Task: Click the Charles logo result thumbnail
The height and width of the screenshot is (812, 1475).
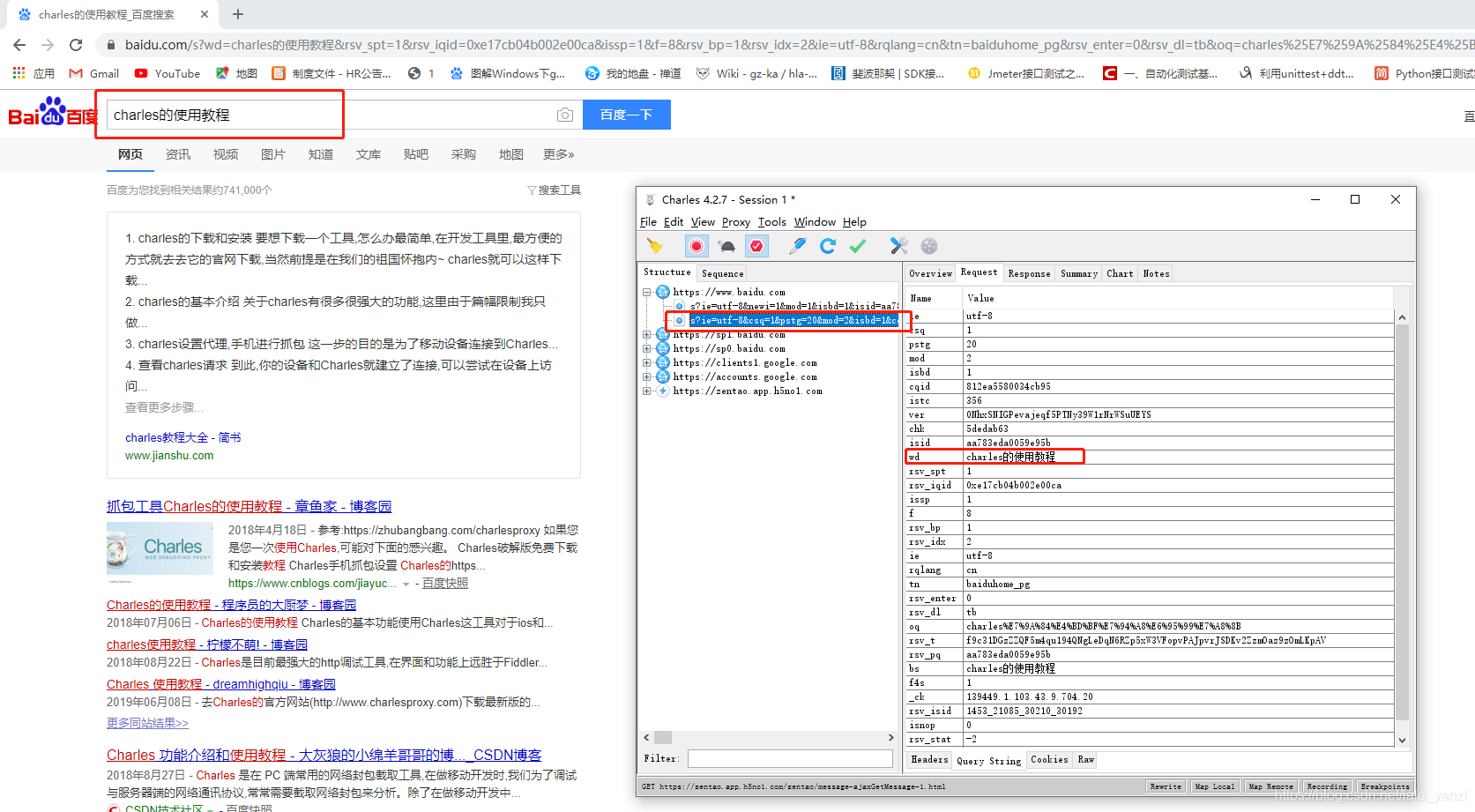Action: pyautogui.click(x=160, y=548)
